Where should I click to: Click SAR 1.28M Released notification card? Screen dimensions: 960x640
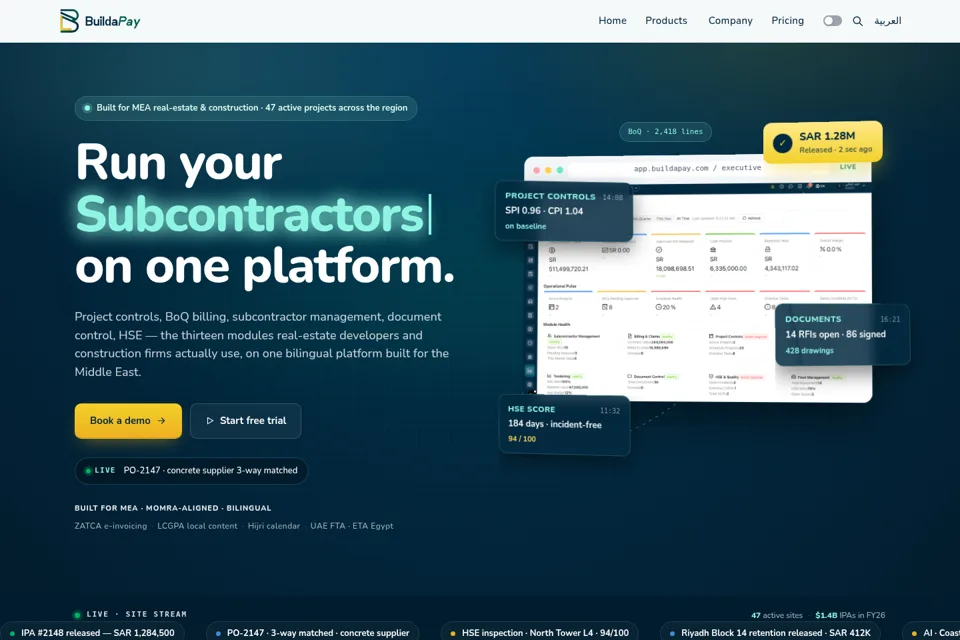click(x=823, y=142)
